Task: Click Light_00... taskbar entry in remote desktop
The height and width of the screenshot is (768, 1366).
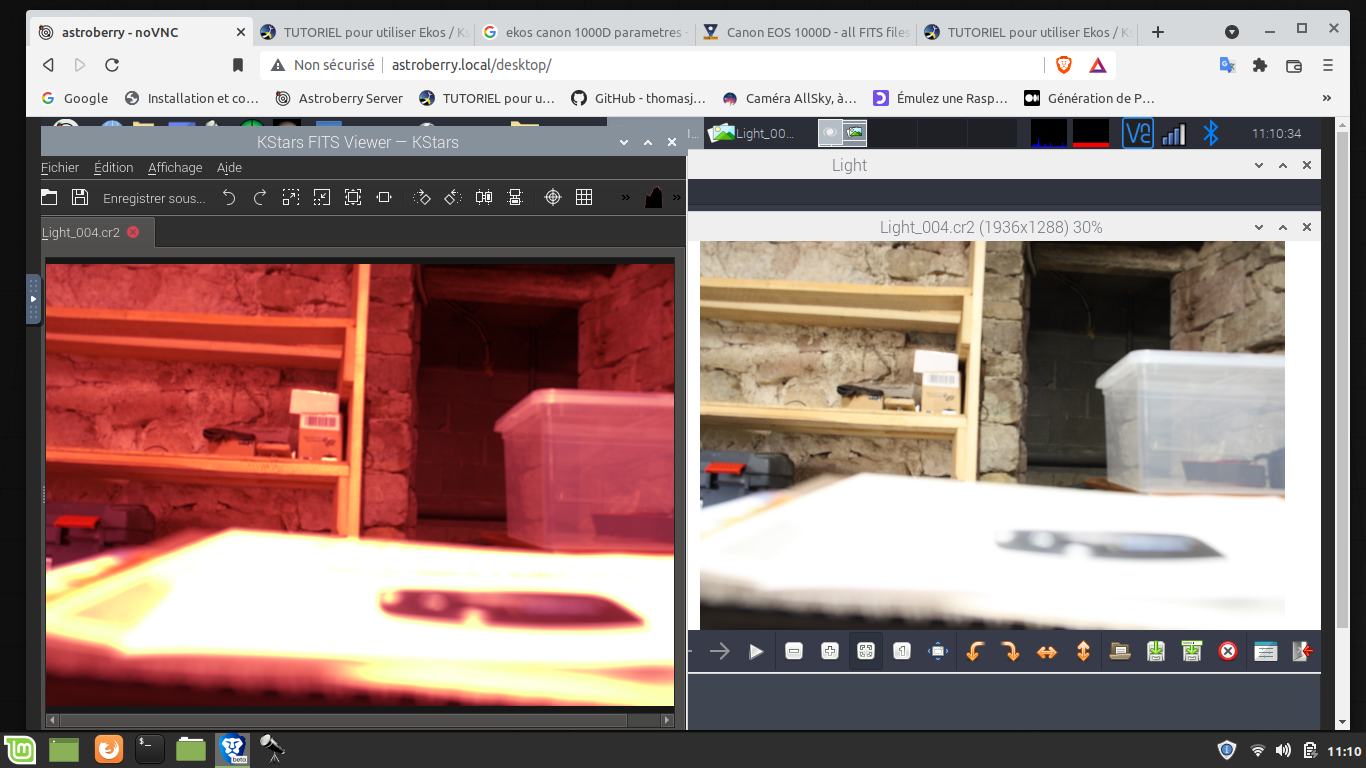Action: tap(753, 133)
